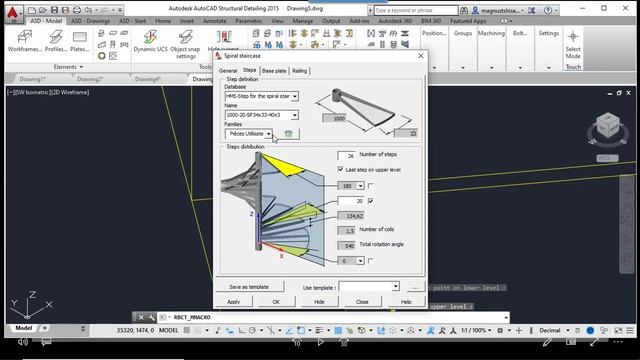Toggle the checkbox next to the 20 field

click(x=371, y=201)
